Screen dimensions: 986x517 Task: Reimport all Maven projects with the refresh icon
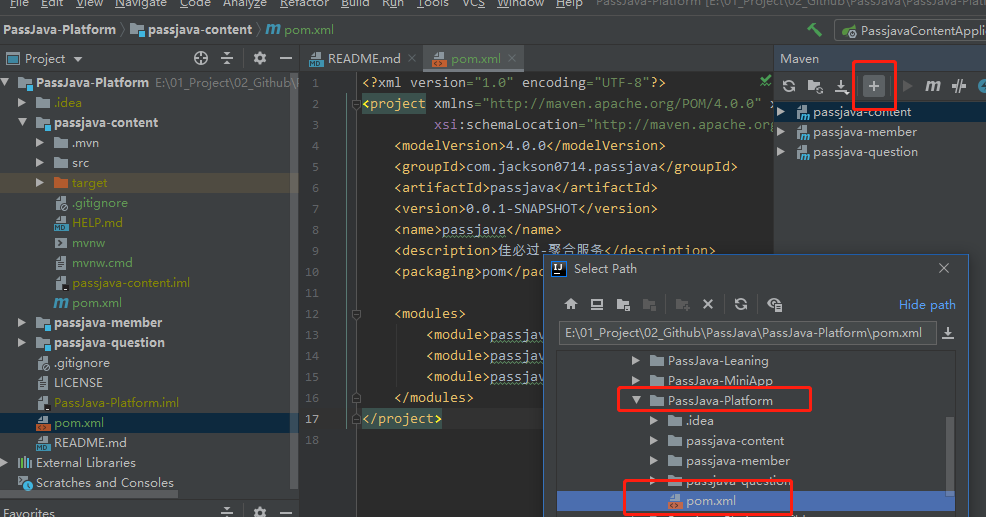(x=789, y=86)
